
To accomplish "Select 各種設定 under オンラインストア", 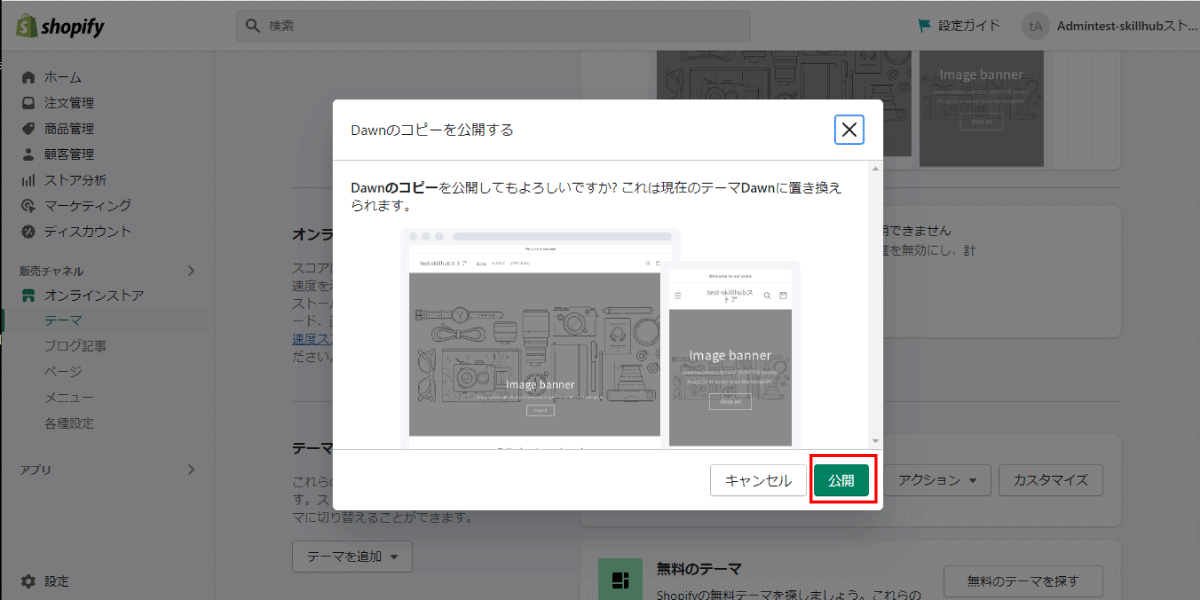I will coord(69,423).
